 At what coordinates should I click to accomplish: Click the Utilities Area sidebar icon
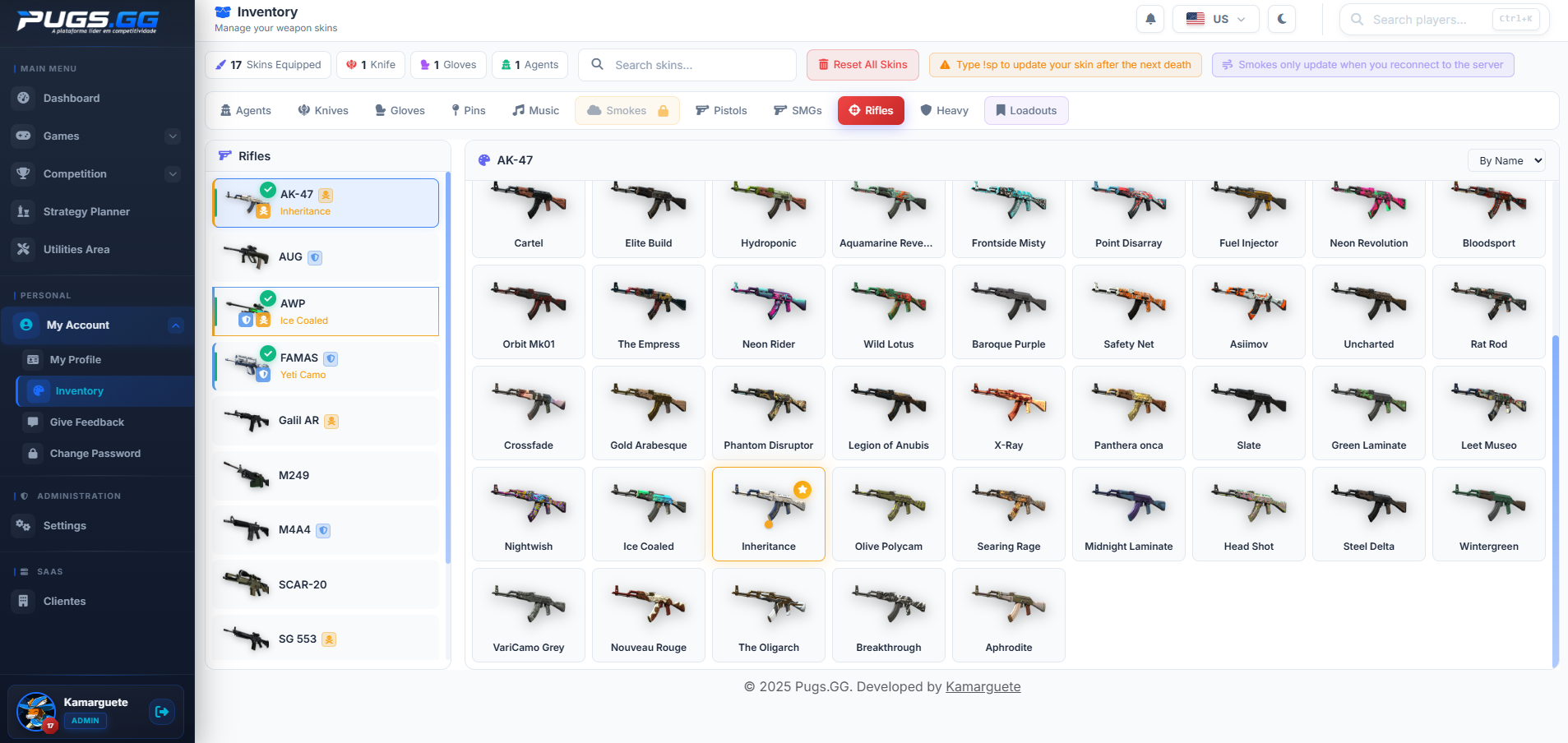[x=24, y=249]
